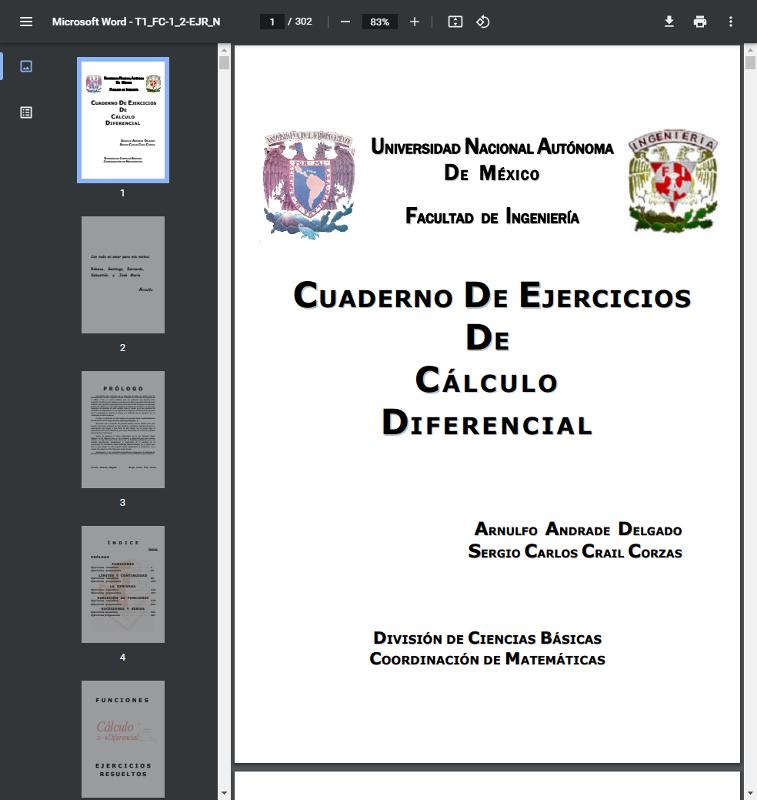
Task: Click document scrollbar up arrow
Action: tap(750, 49)
